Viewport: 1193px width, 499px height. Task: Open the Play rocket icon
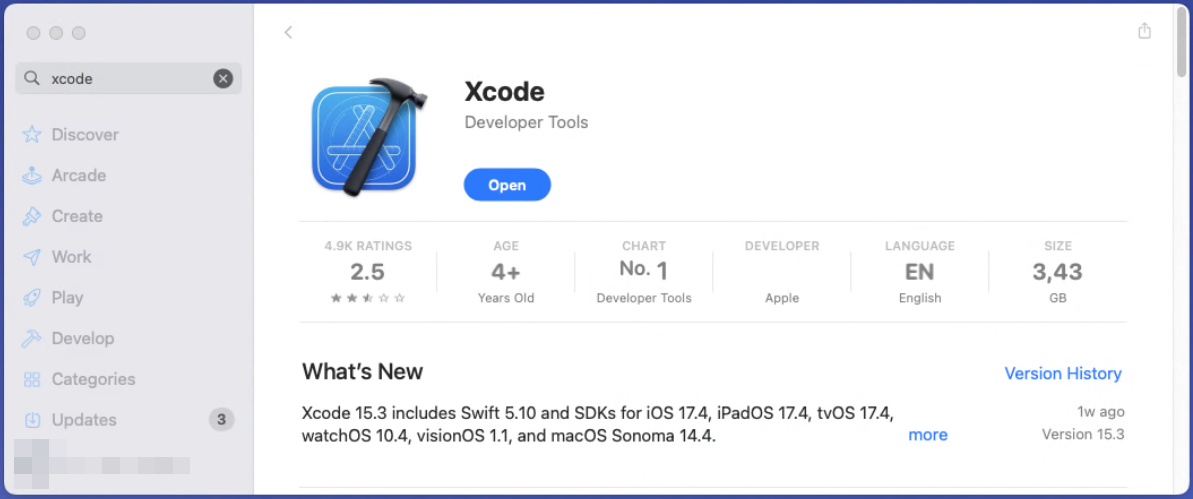[x=32, y=298]
